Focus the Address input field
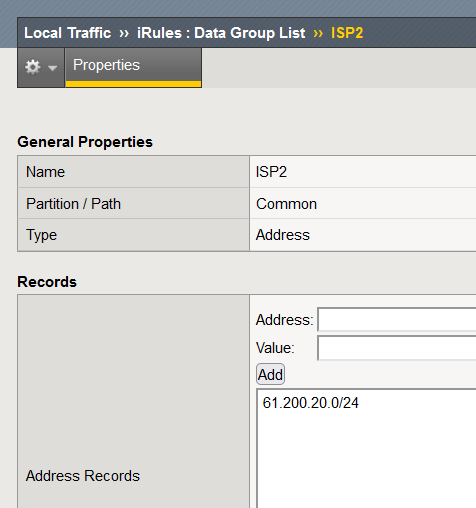Viewport: 476px width, 508px height. (397, 320)
